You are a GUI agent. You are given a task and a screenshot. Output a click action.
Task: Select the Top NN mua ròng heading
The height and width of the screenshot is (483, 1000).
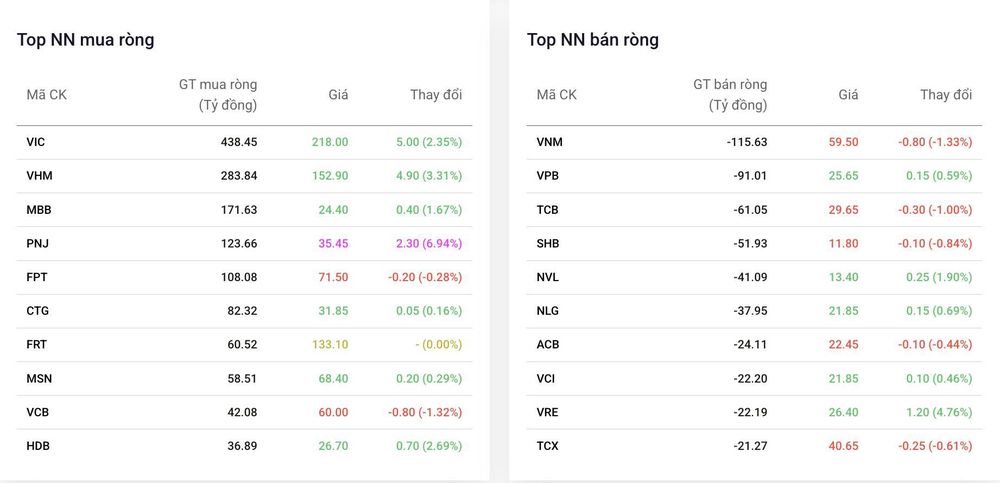(85, 40)
